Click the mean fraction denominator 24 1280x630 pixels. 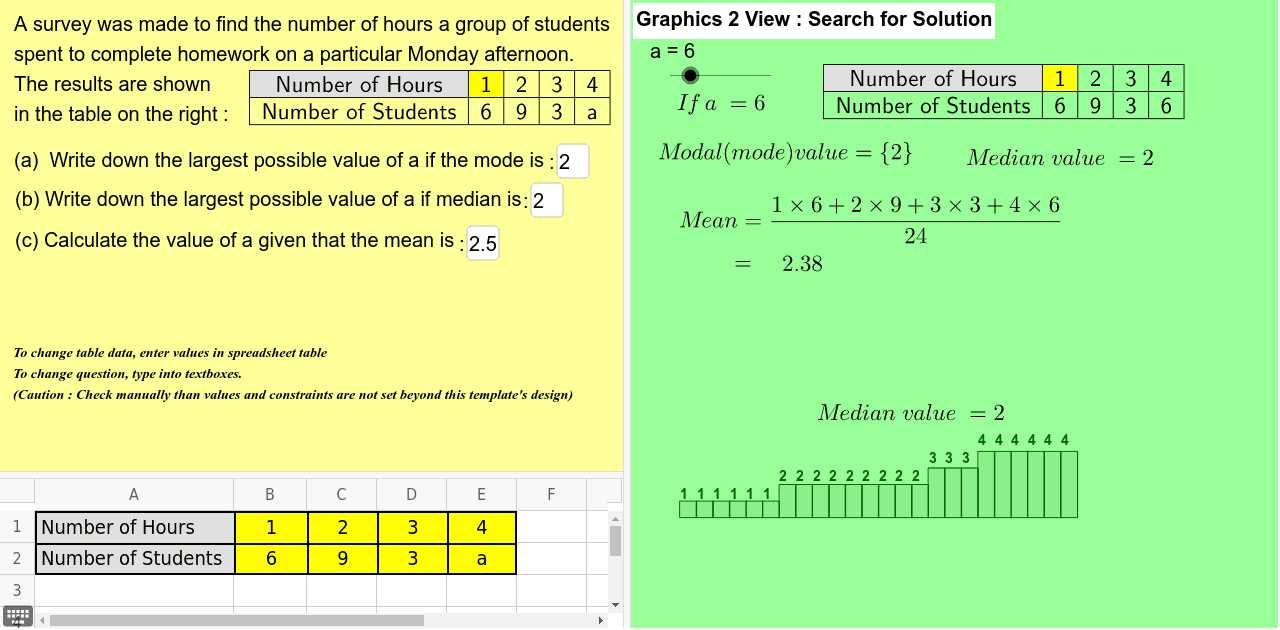915,237
